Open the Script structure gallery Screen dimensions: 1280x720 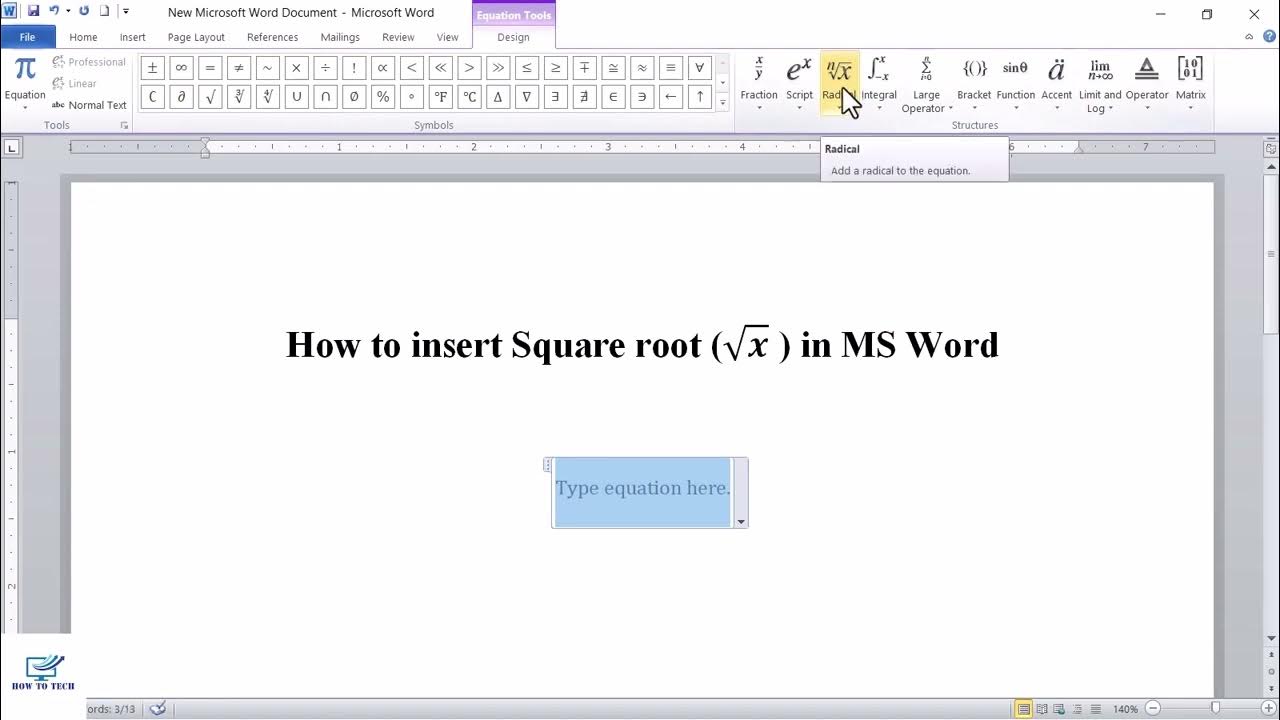pos(799,82)
